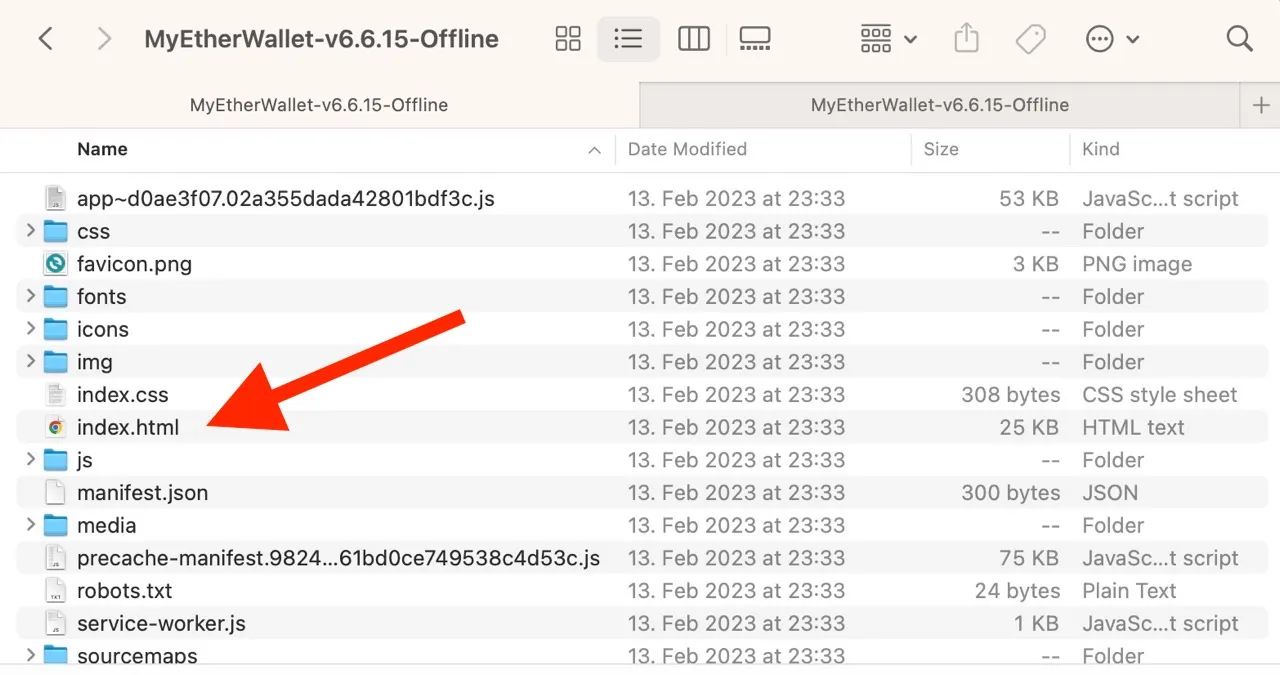
Task: Switch to column view
Action: point(693,39)
